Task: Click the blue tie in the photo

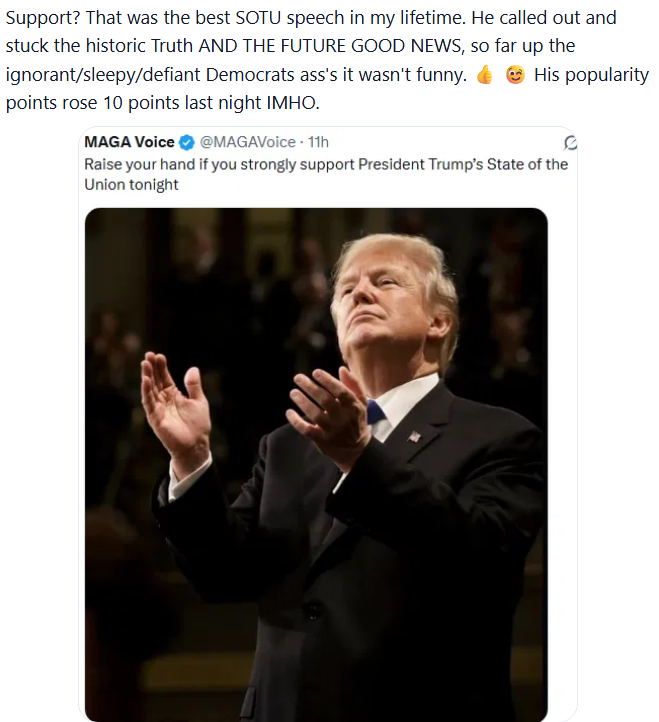Action: click(x=375, y=412)
